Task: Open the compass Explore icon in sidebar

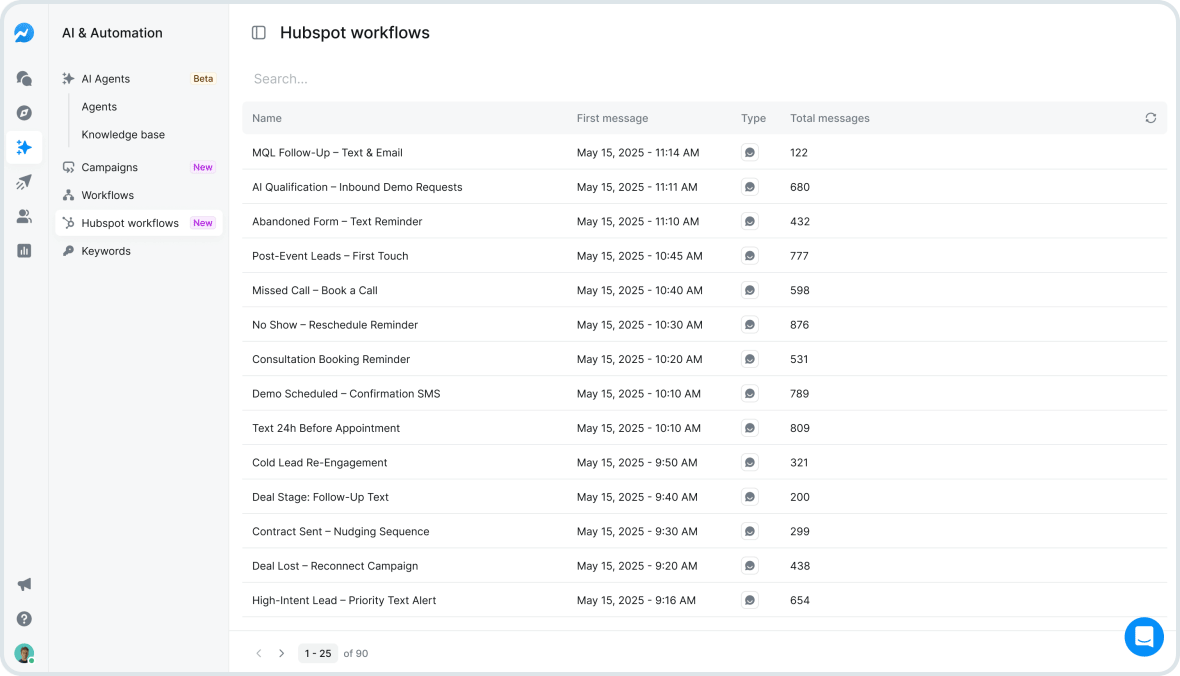Action: [24, 113]
